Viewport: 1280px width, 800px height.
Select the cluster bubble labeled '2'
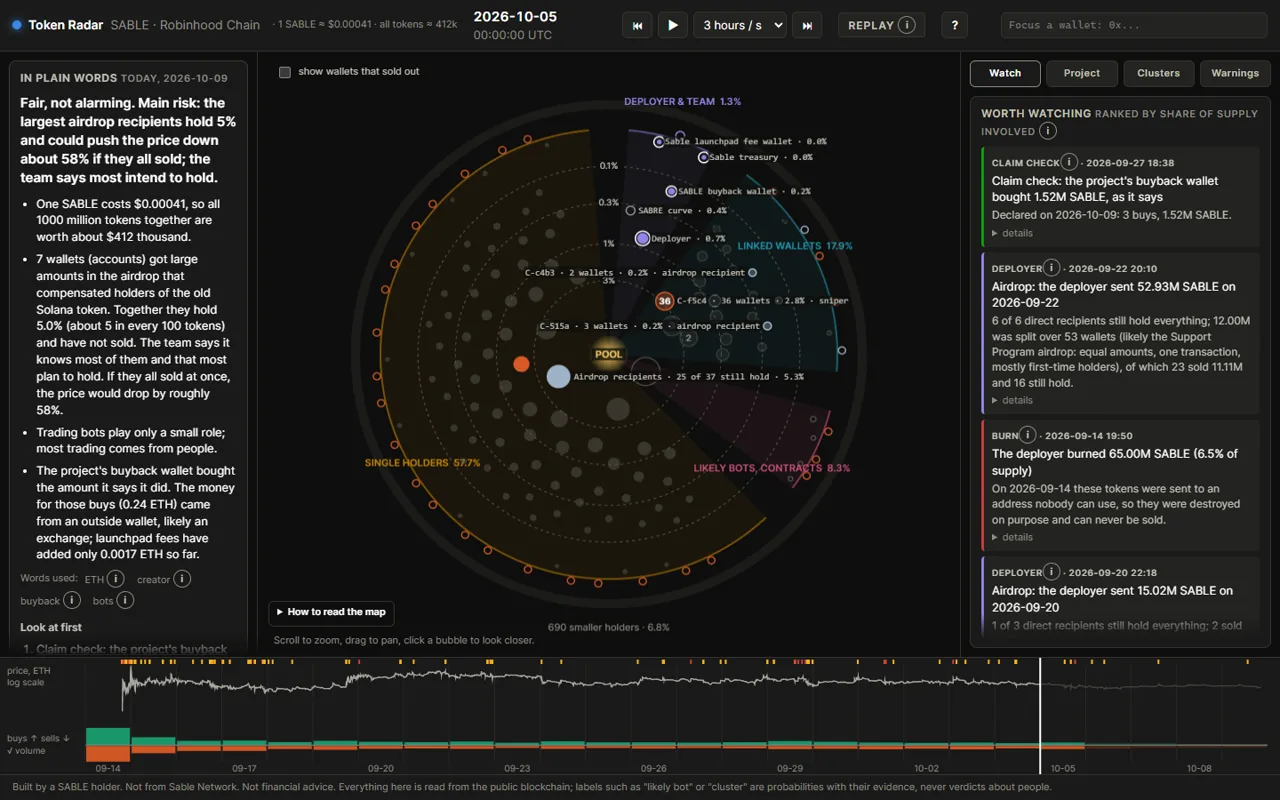pyautogui.click(x=689, y=338)
